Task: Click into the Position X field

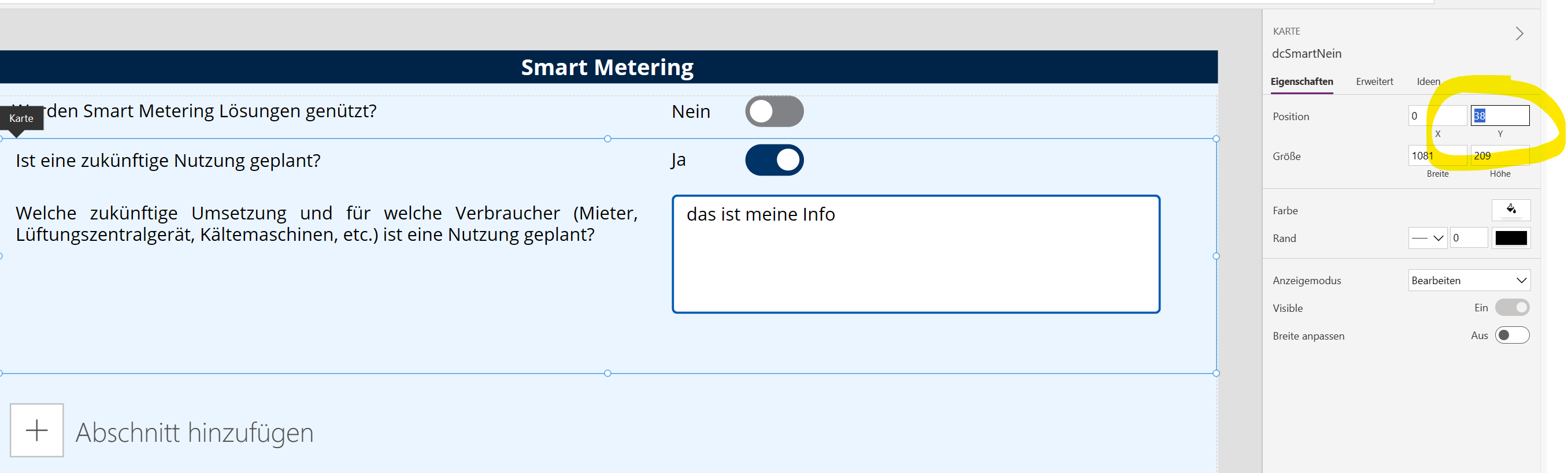Action: tap(1437, 116)
